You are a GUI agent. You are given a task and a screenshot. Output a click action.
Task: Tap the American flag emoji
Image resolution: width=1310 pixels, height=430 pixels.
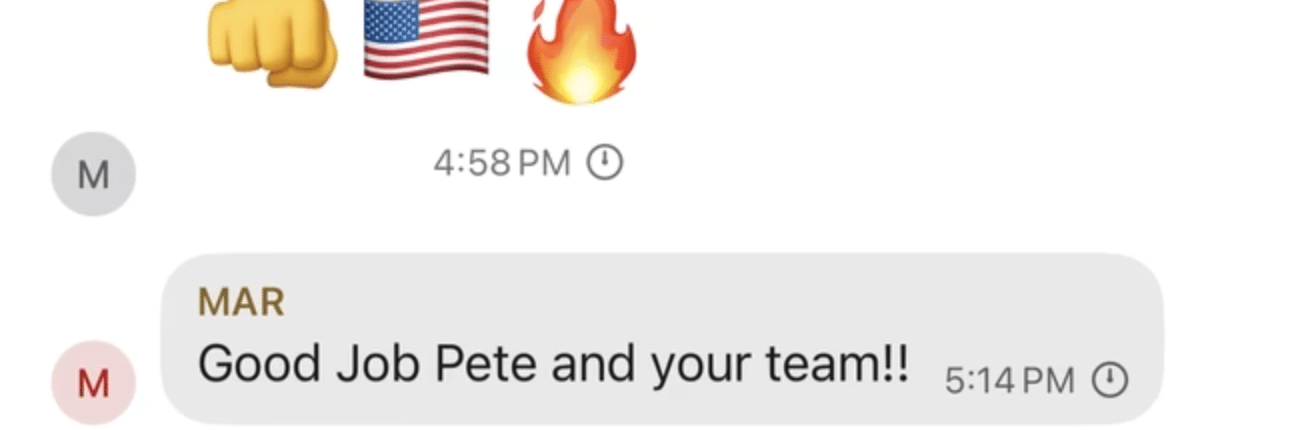(x=426, y=39)
